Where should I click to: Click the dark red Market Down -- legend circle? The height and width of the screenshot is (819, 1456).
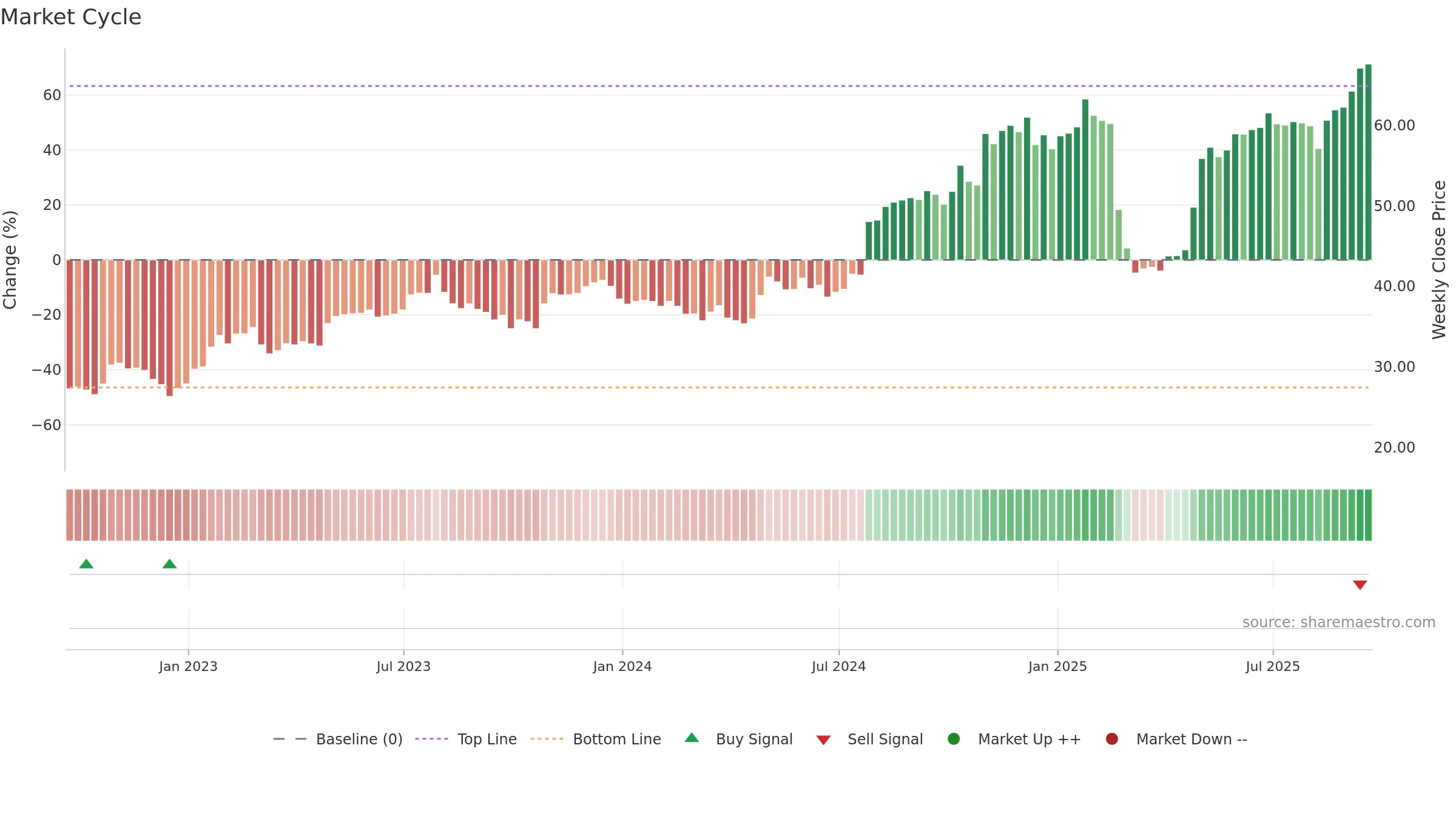pyautogui.click(x=1112, y=739)
